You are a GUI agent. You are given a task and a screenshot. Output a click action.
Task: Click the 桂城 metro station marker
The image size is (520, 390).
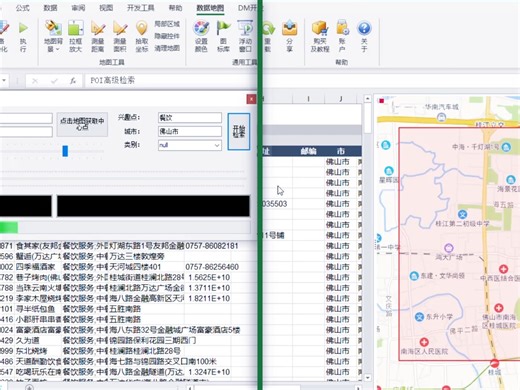(495, 363)
